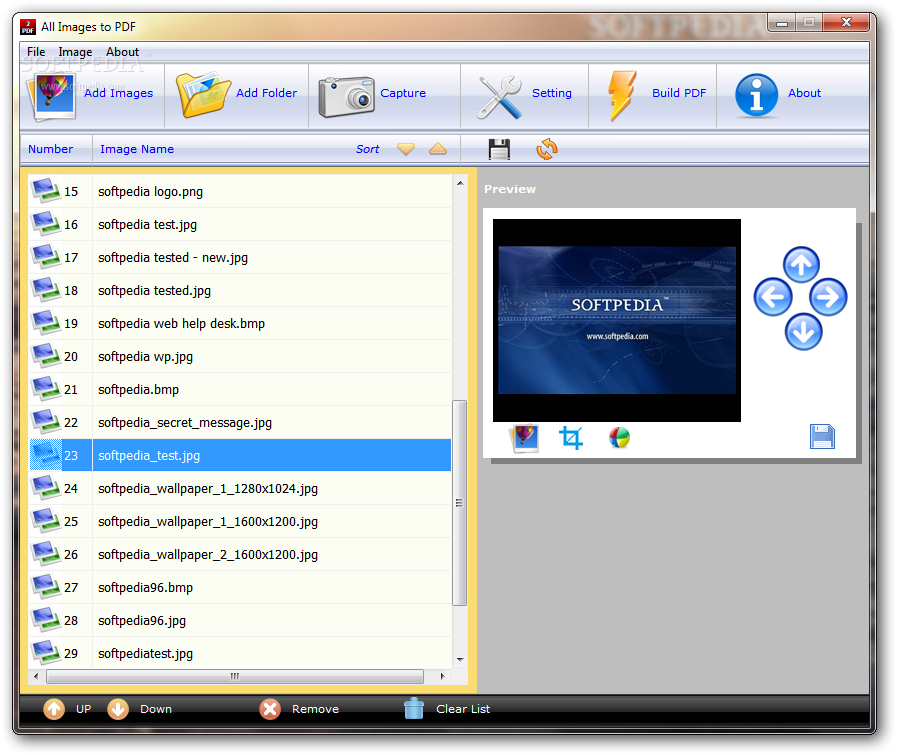Sort the list descending with the down triangle
The width and height of the screenshot is (897, 755).
(x=406, y=149)
